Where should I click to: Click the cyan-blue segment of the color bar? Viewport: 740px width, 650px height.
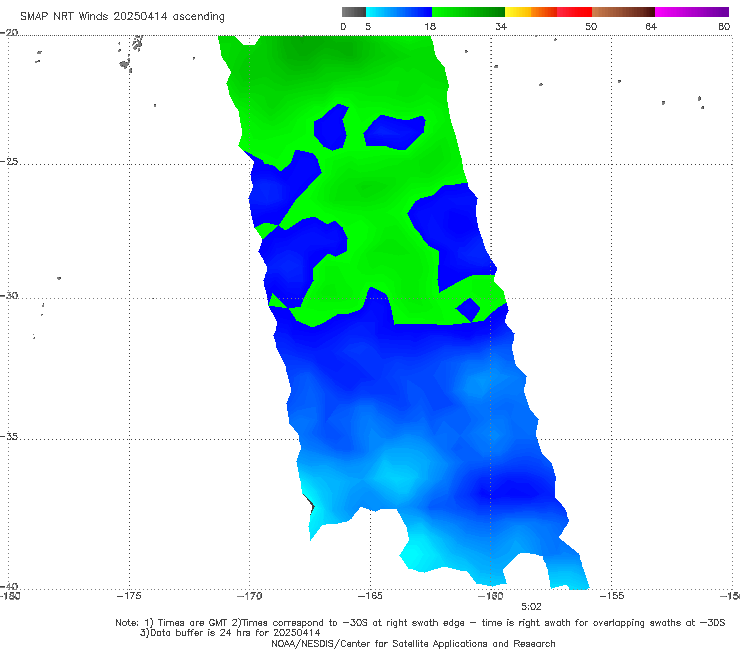click(399, 12)
